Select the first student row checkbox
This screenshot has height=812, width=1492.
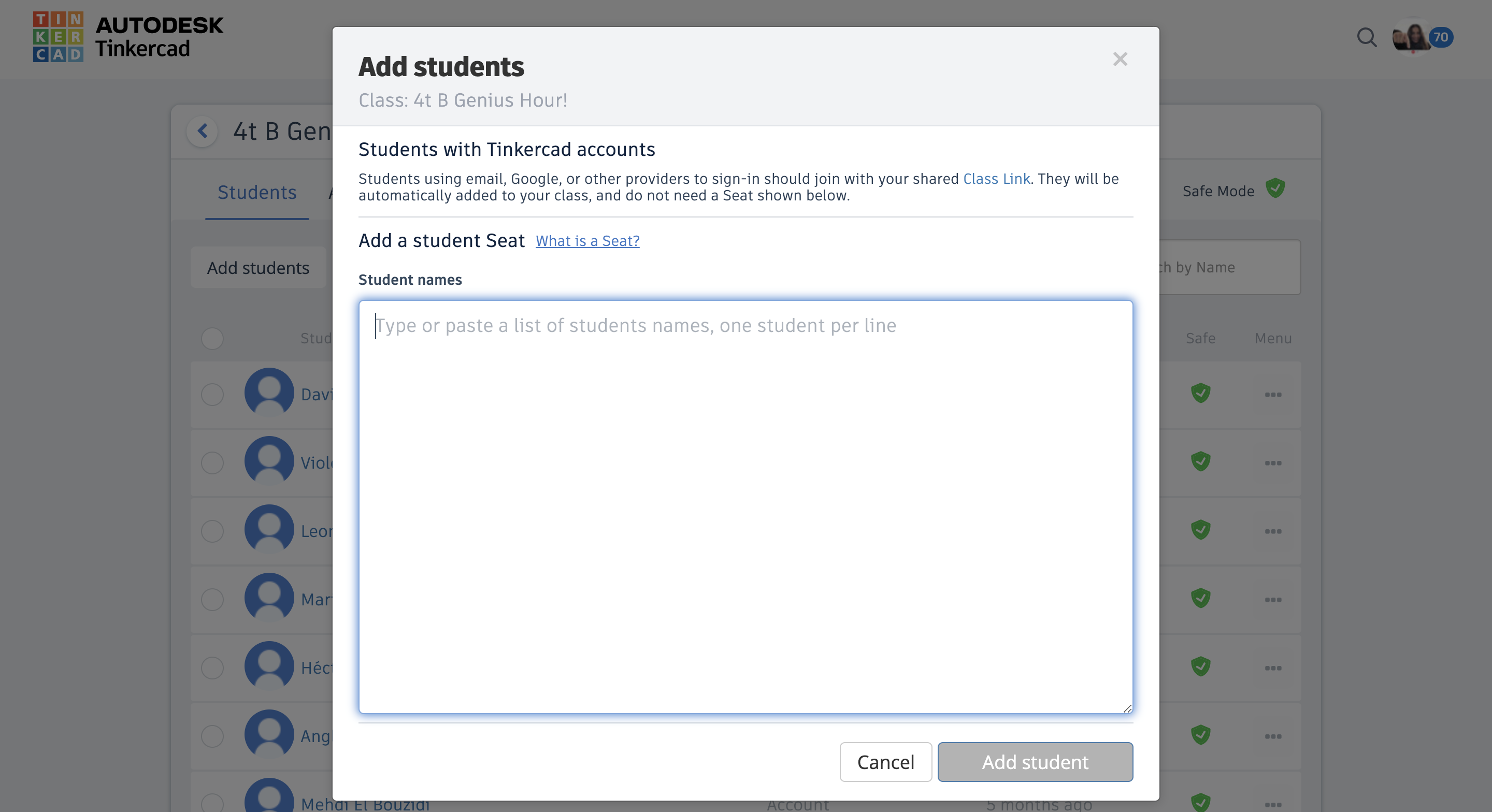tap(212, 395)
